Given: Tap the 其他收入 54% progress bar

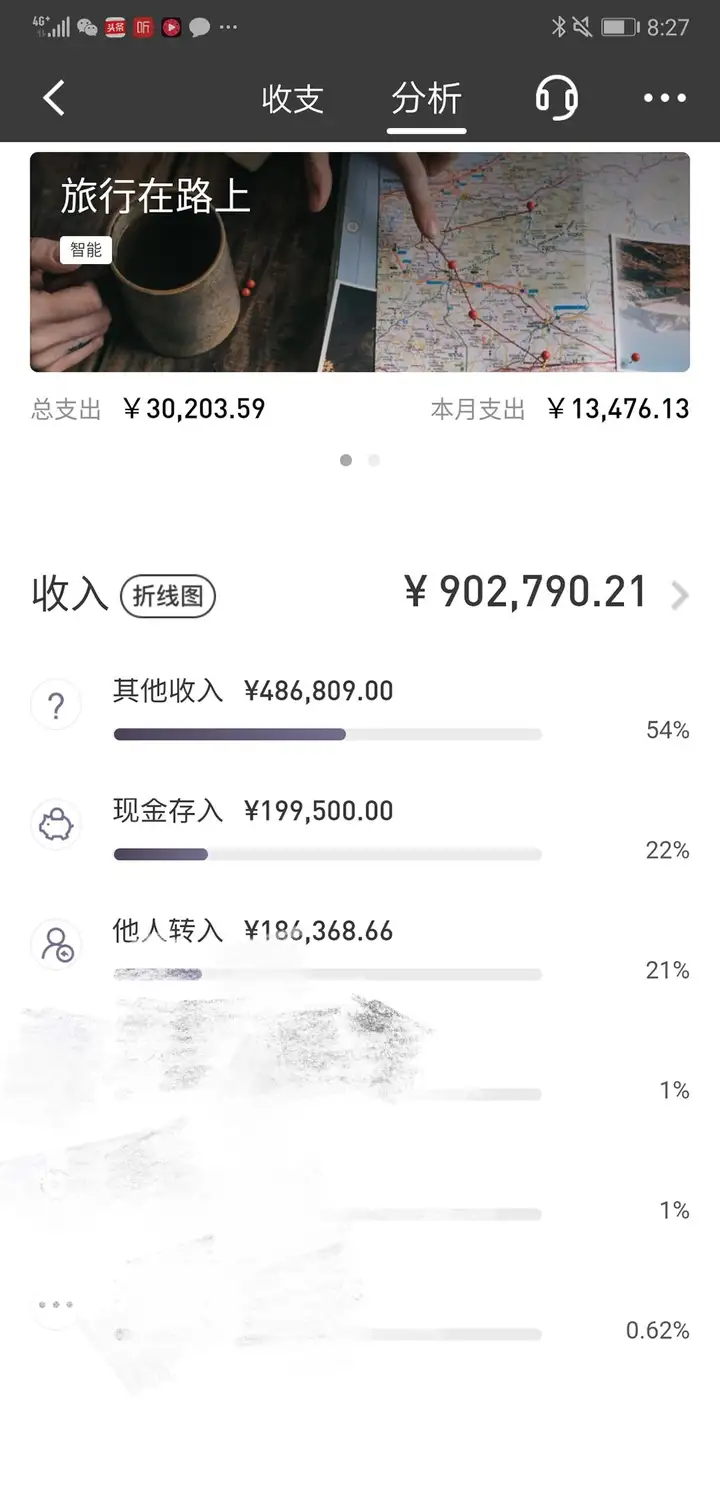Looking at the screenshot, I should (328, 735).
